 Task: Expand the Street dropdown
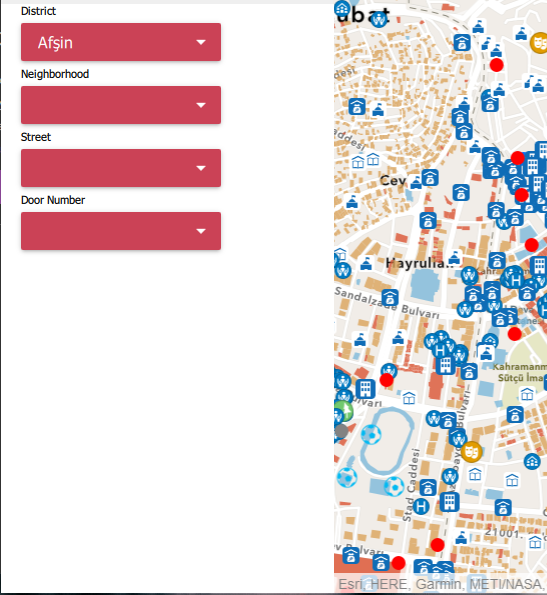tap(121, 168)
